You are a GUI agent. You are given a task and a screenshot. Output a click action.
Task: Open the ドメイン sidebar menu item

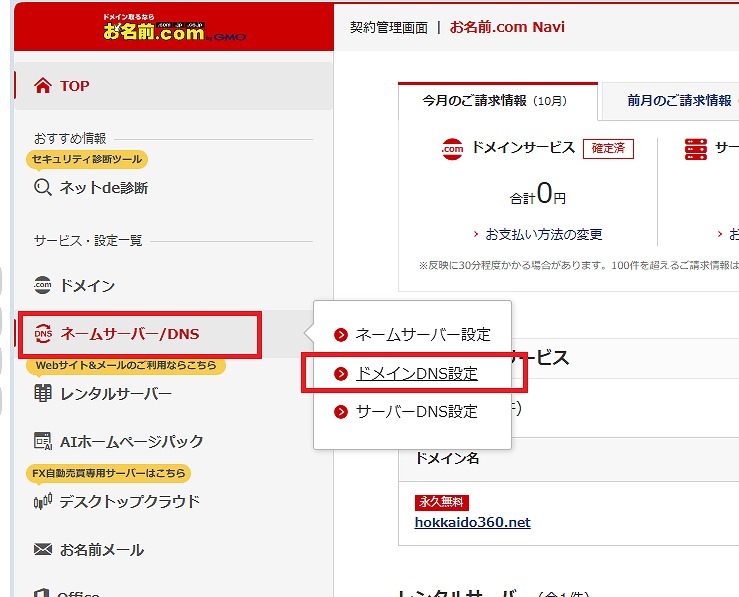point(87,286)
